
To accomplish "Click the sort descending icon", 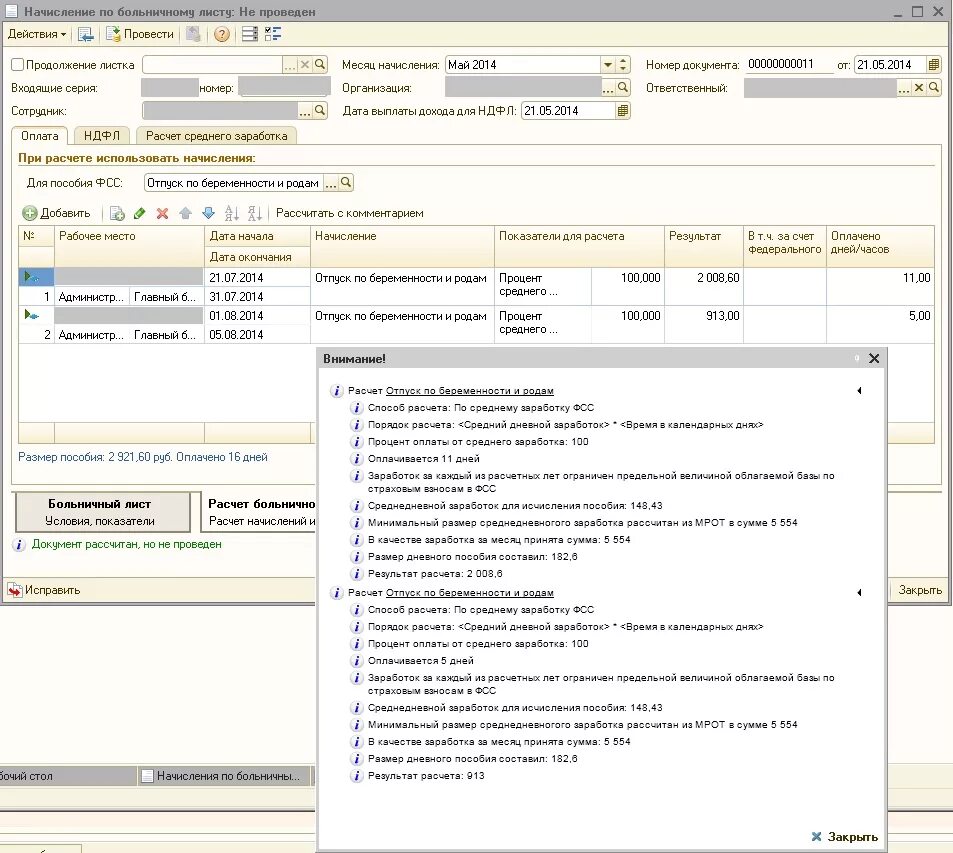I will click(255, 213).
